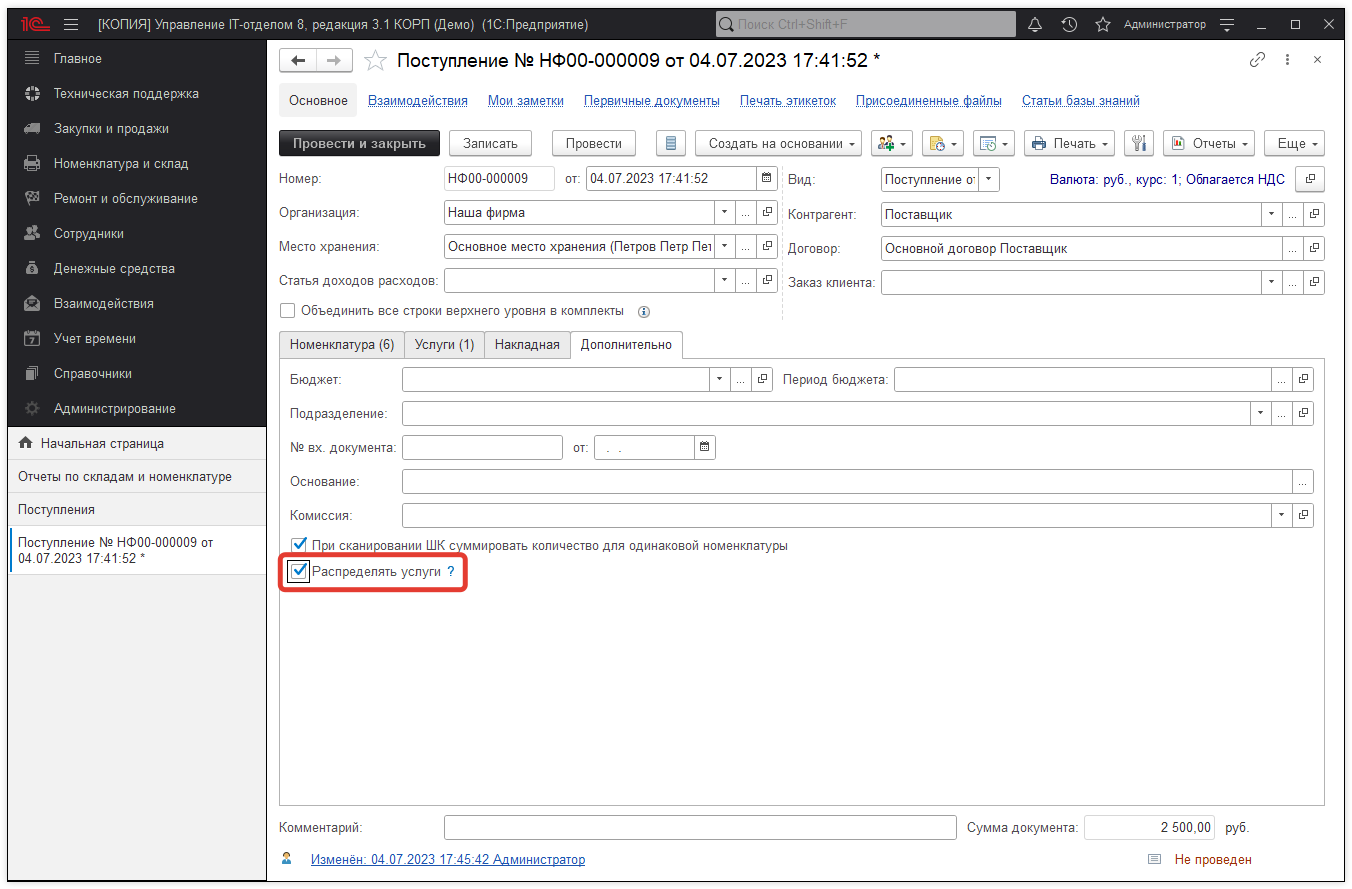Click the notifications bell icon
The image size is (1352, 889).
(1035, 24)
